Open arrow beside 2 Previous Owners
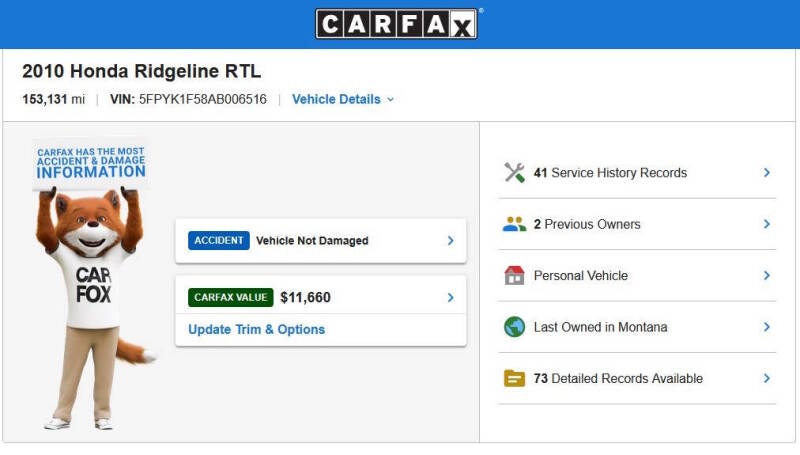800x455 pixels. [766, 224]
